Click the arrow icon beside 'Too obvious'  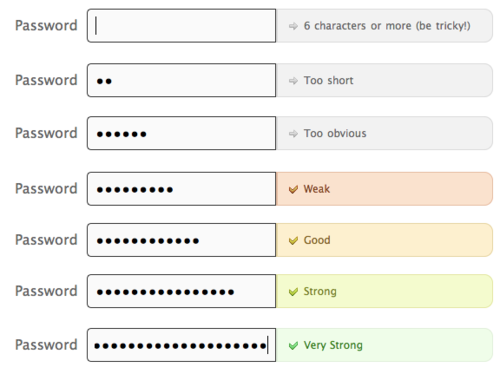coord(293,134)
